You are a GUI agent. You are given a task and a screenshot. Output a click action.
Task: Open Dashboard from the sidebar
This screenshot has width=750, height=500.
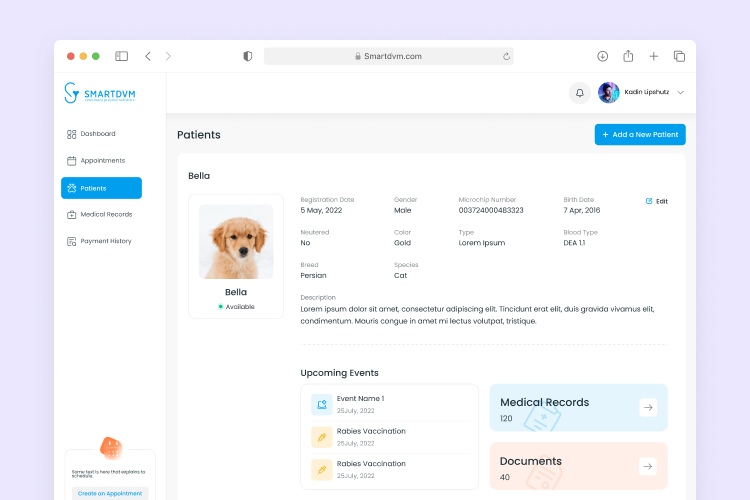(x=98, y=134)
